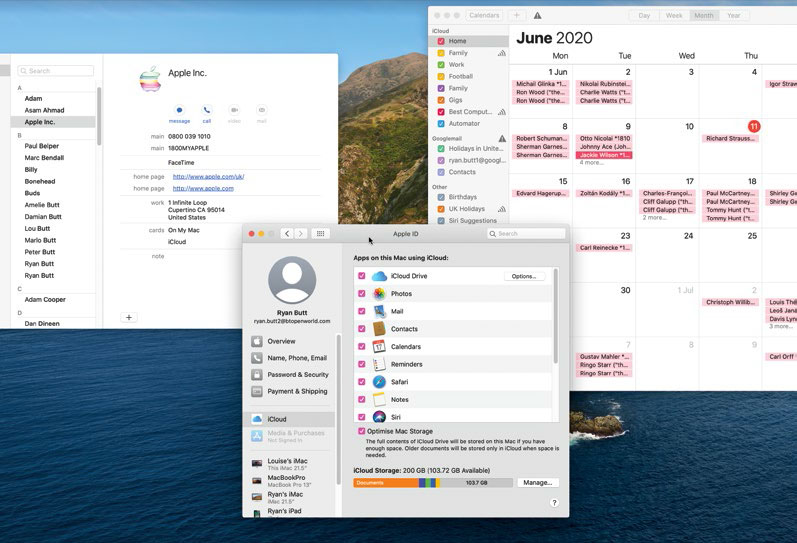
Task: Toggle the Automator calendar checkbox
Action: point(441,124)
